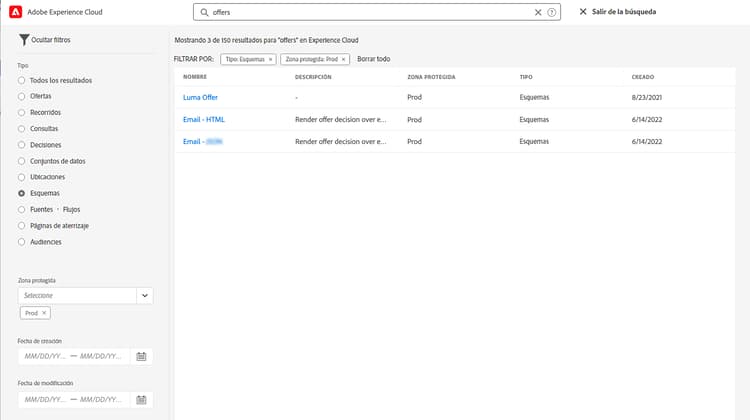
Task: Remove the Zona protegida: Prod filter chip
Action: pos(343,59)
